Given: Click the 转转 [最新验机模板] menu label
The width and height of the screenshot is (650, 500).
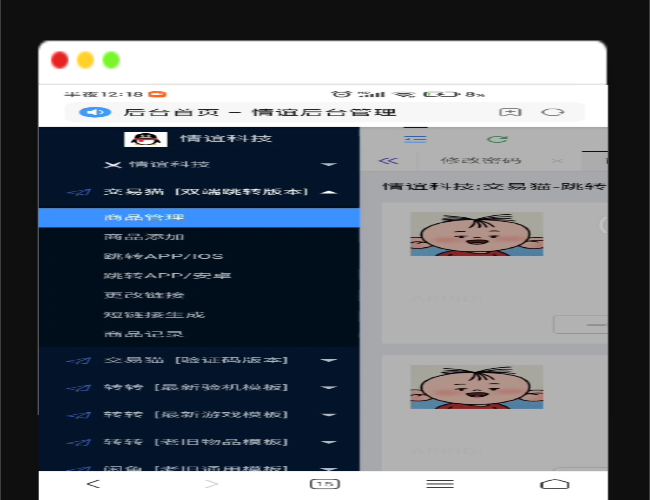Looking at the screenshot, I should pyautogui.click(x=196, y=387).
